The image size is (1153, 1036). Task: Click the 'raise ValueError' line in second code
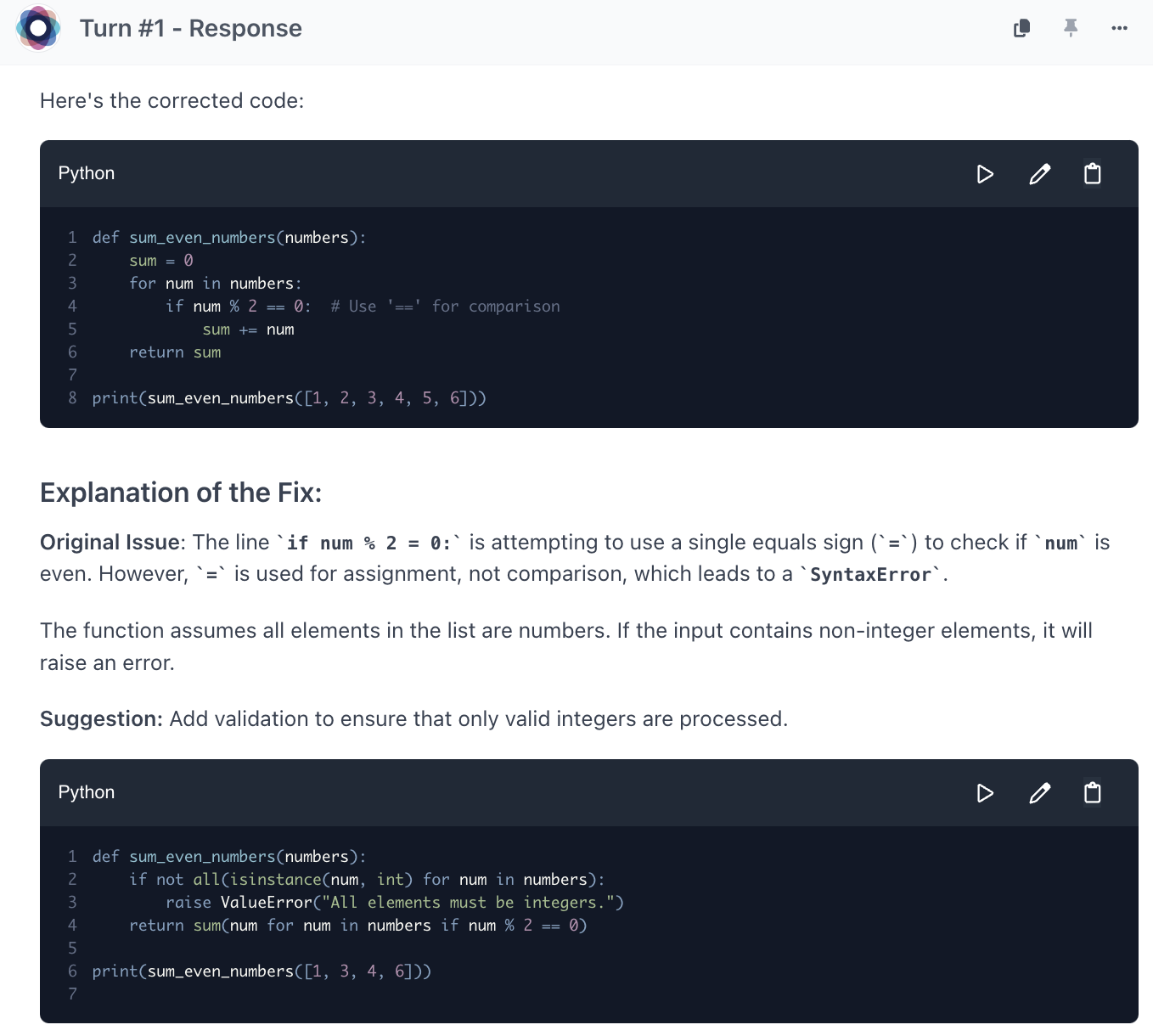click(395, 903)
